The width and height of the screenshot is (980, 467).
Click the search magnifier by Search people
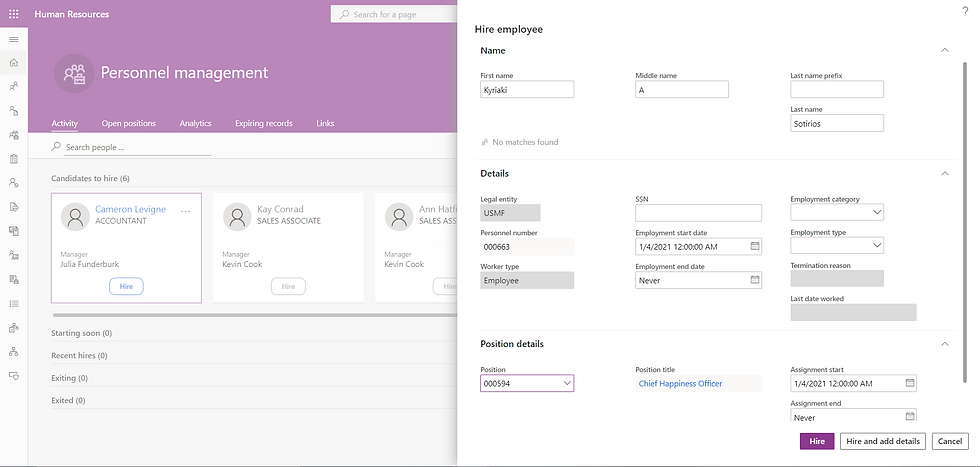(x=56, y=147)
